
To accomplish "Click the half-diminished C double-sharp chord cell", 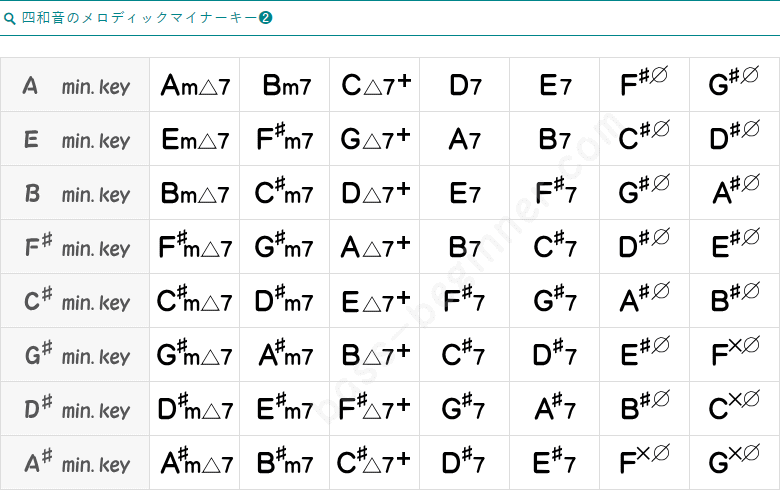I will 734,409.
